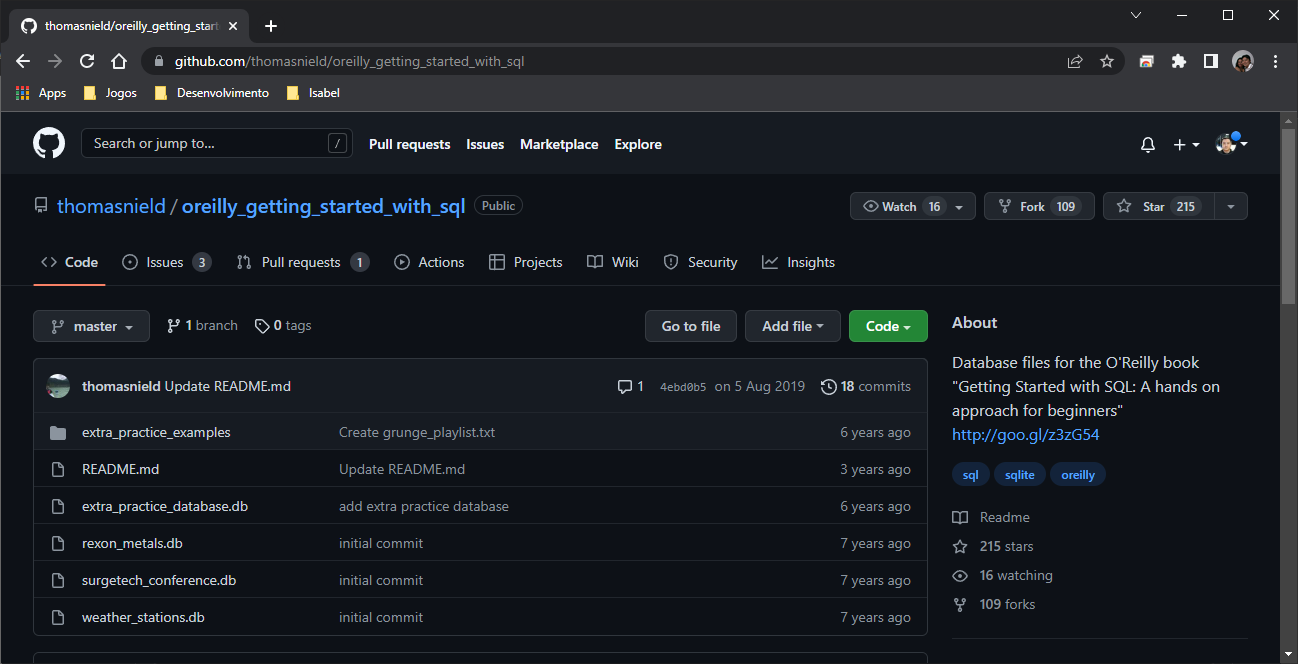
Task: Click the site lock icon
Action: 158,61
